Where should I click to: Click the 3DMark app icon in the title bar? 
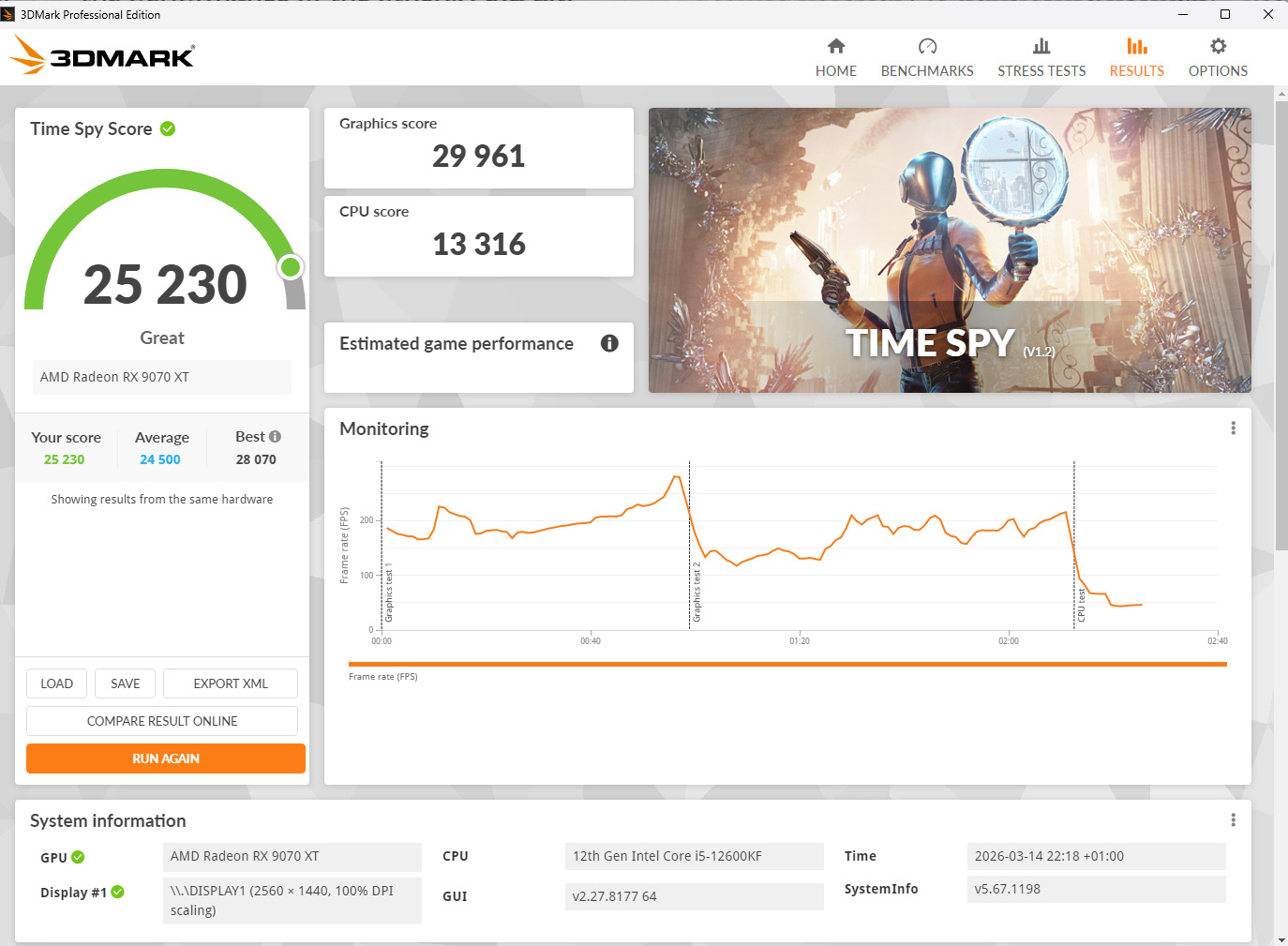pyautogui.click(x=8, y=14)
